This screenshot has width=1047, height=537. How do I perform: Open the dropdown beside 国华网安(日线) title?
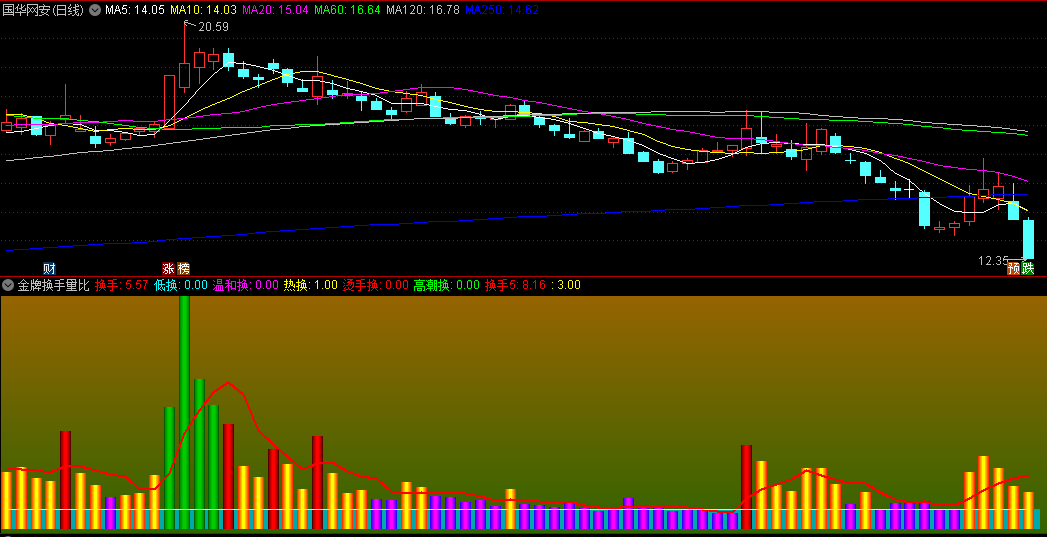[95, 10]
